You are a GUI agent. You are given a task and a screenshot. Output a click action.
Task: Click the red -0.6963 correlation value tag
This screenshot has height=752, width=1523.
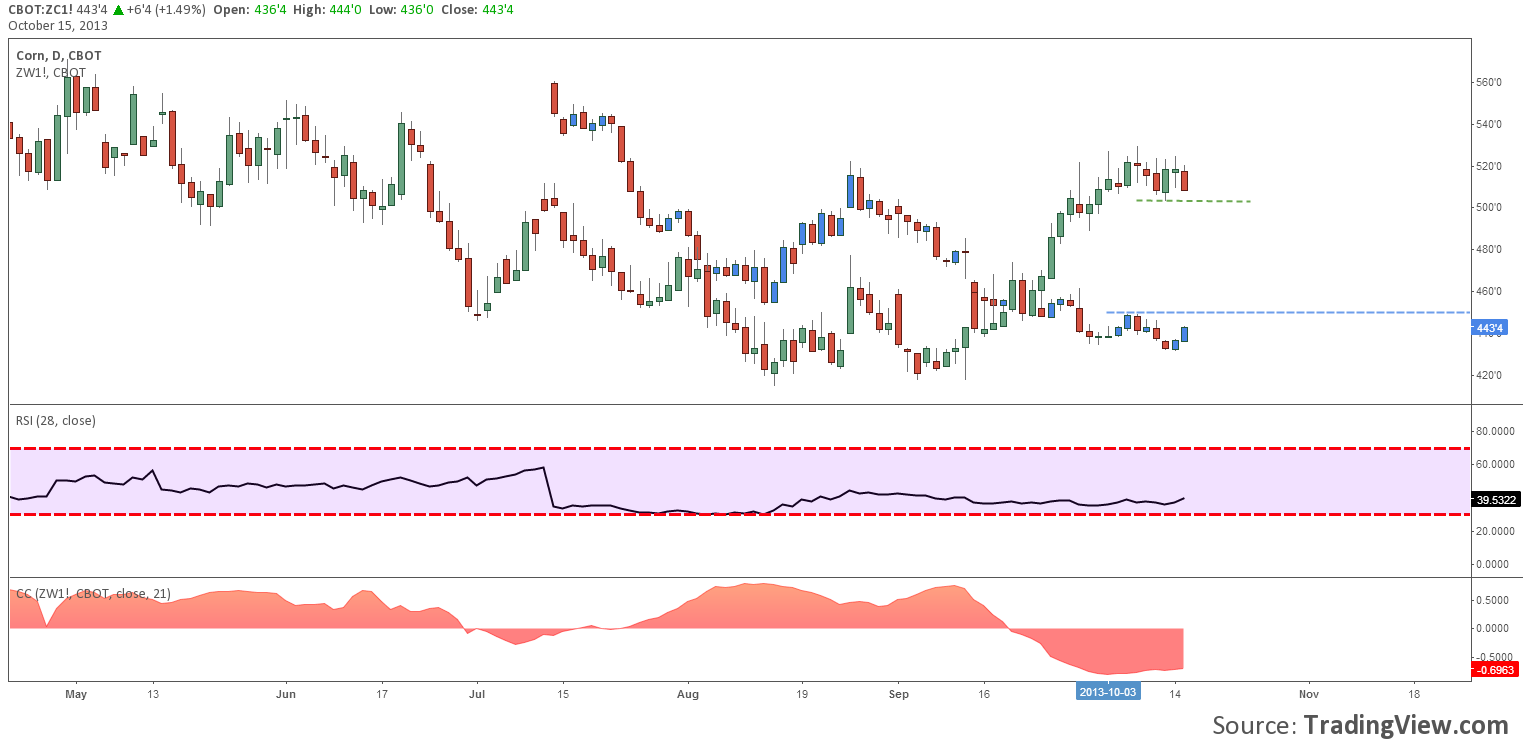(x=1497, y=670)
